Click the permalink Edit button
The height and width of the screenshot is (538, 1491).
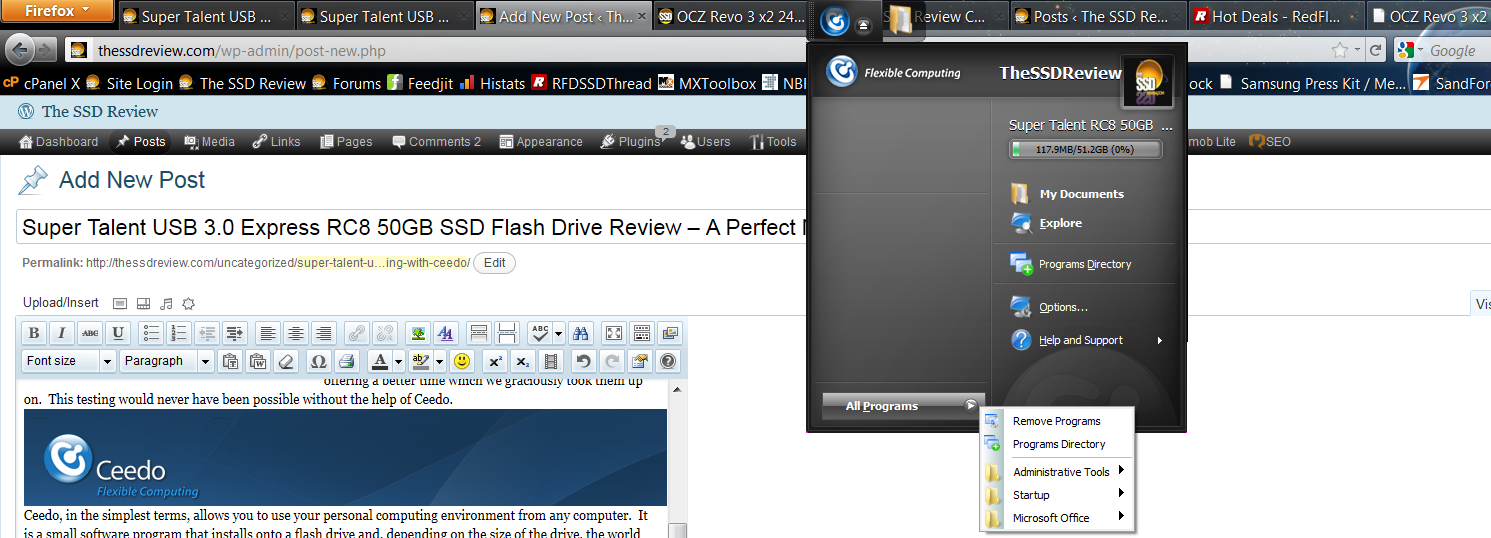(x=494, y=263)
